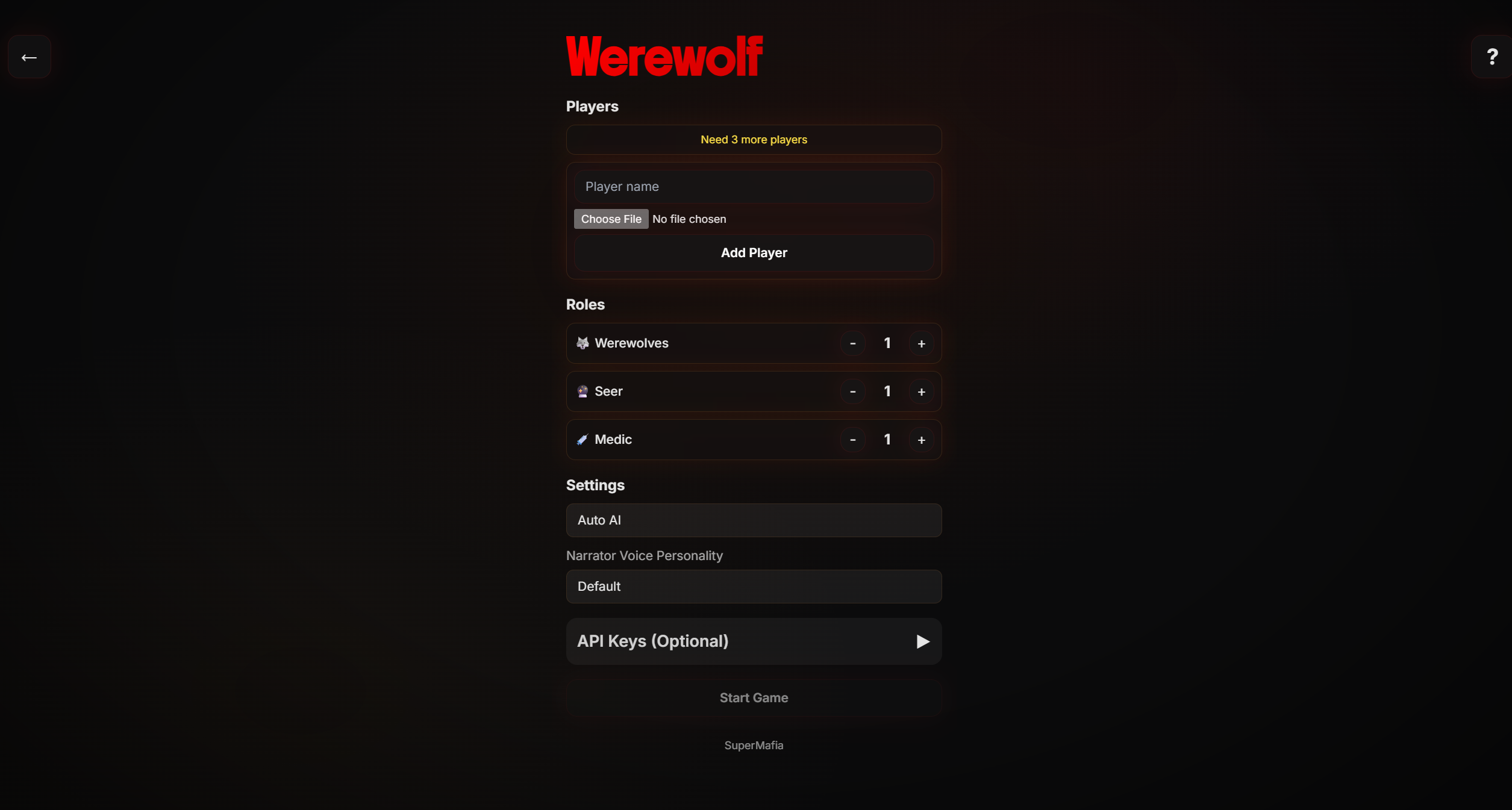Click the back arrow icon
Viewport: 1512px width, 810px height.
29,57
